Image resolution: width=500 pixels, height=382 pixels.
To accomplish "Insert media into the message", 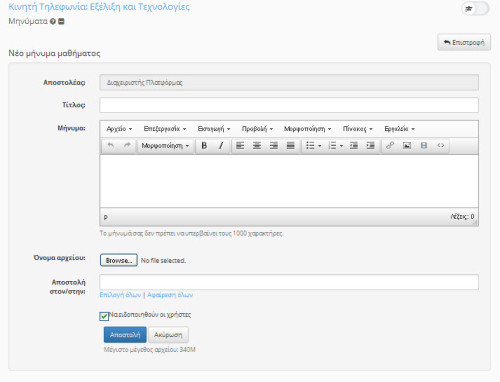I will coord(424,146).
